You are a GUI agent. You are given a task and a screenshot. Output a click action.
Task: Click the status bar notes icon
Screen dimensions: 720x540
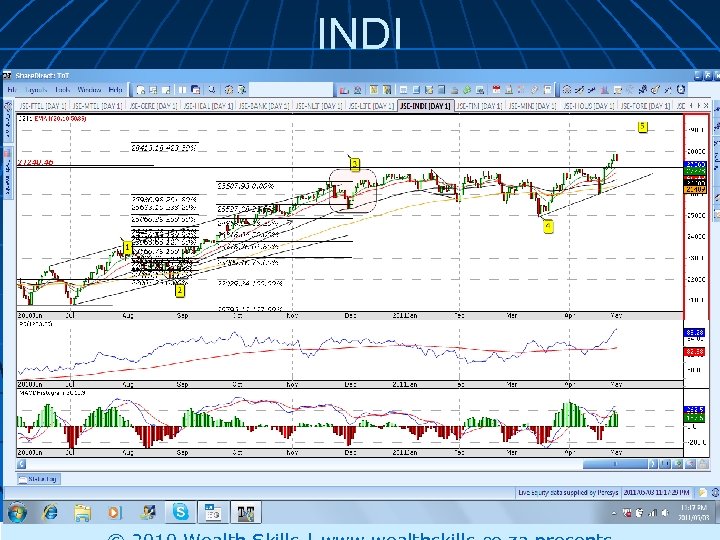702,493
